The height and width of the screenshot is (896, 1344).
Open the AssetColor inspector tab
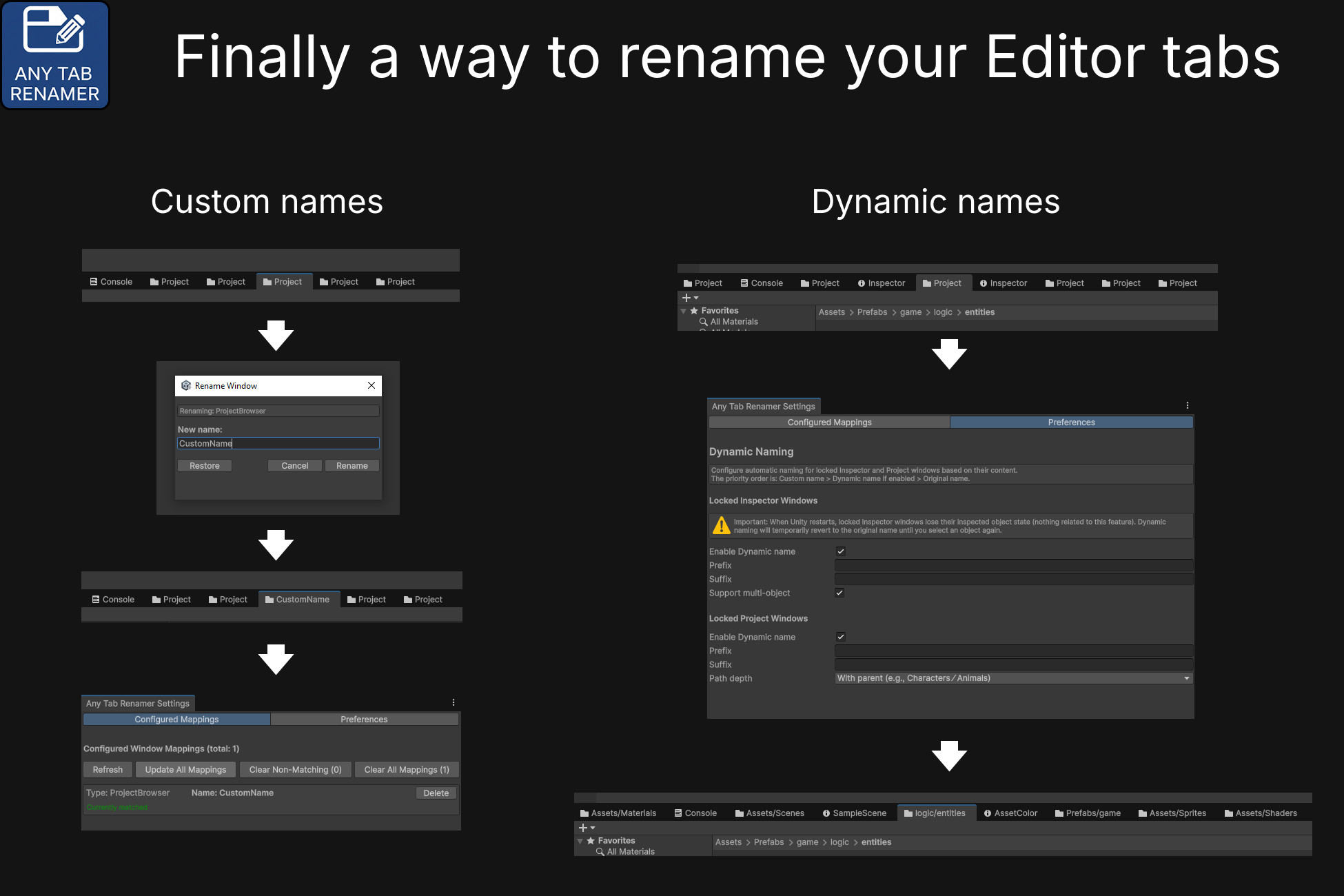point(1010,813)
